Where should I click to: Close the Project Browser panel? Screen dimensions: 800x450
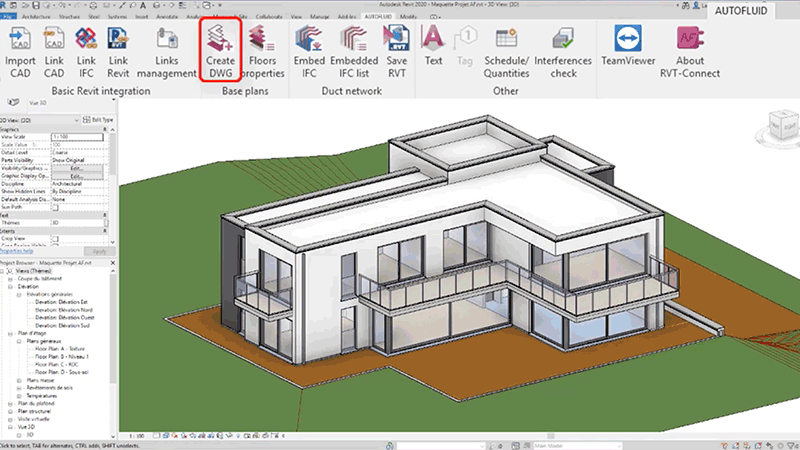[x=113, y=263]
